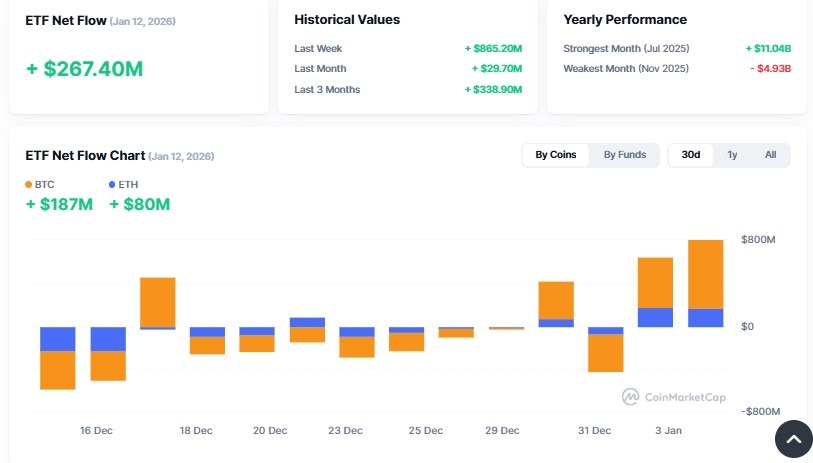The image size is (813, 463).
Task: Switch chart view to By Coins
Action: (x=555, y=155)
